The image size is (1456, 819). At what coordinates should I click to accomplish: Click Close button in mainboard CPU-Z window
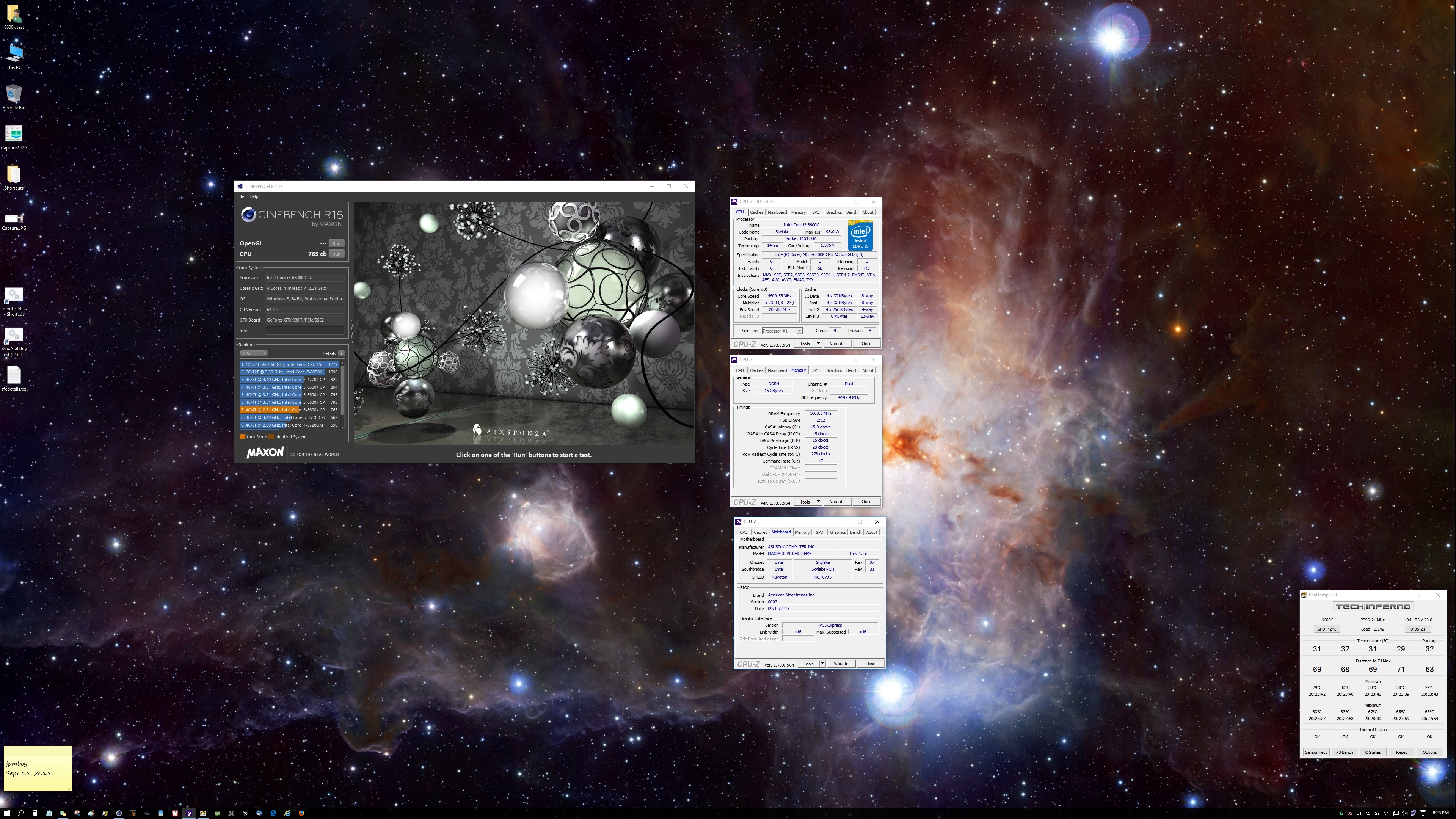click(870, 664)
